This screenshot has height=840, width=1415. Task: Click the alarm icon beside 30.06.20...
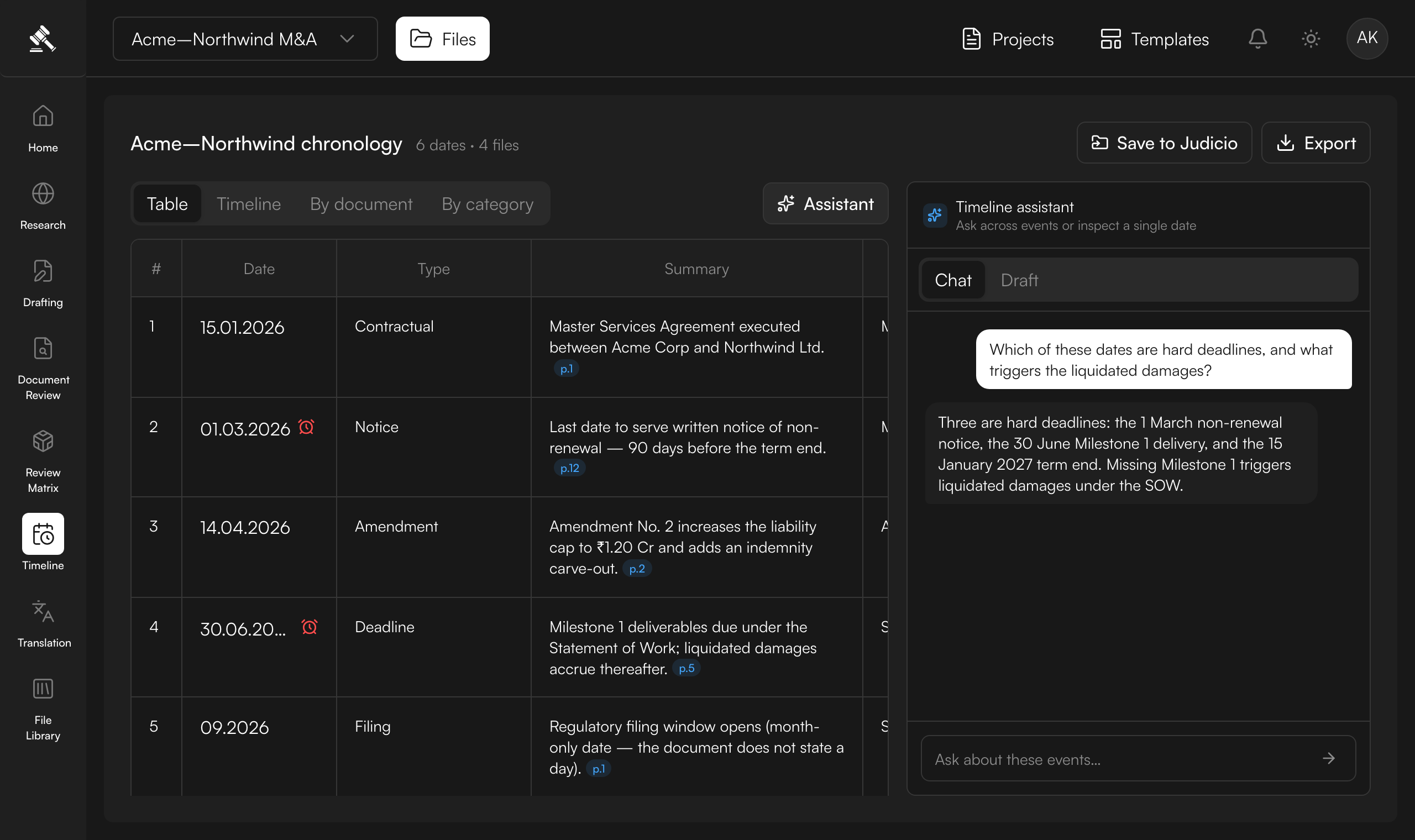(310, 627)
